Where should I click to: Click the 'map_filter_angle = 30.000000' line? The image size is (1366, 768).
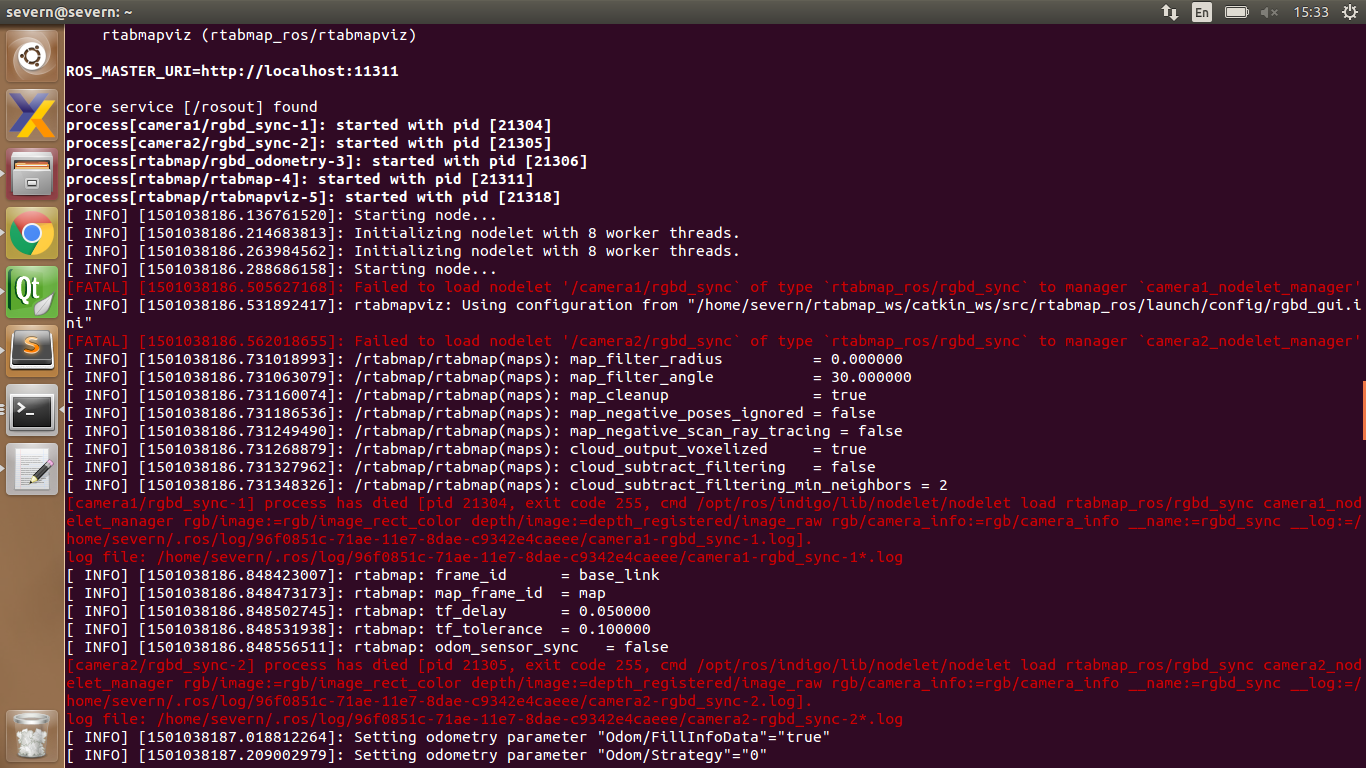coord(489,377)
